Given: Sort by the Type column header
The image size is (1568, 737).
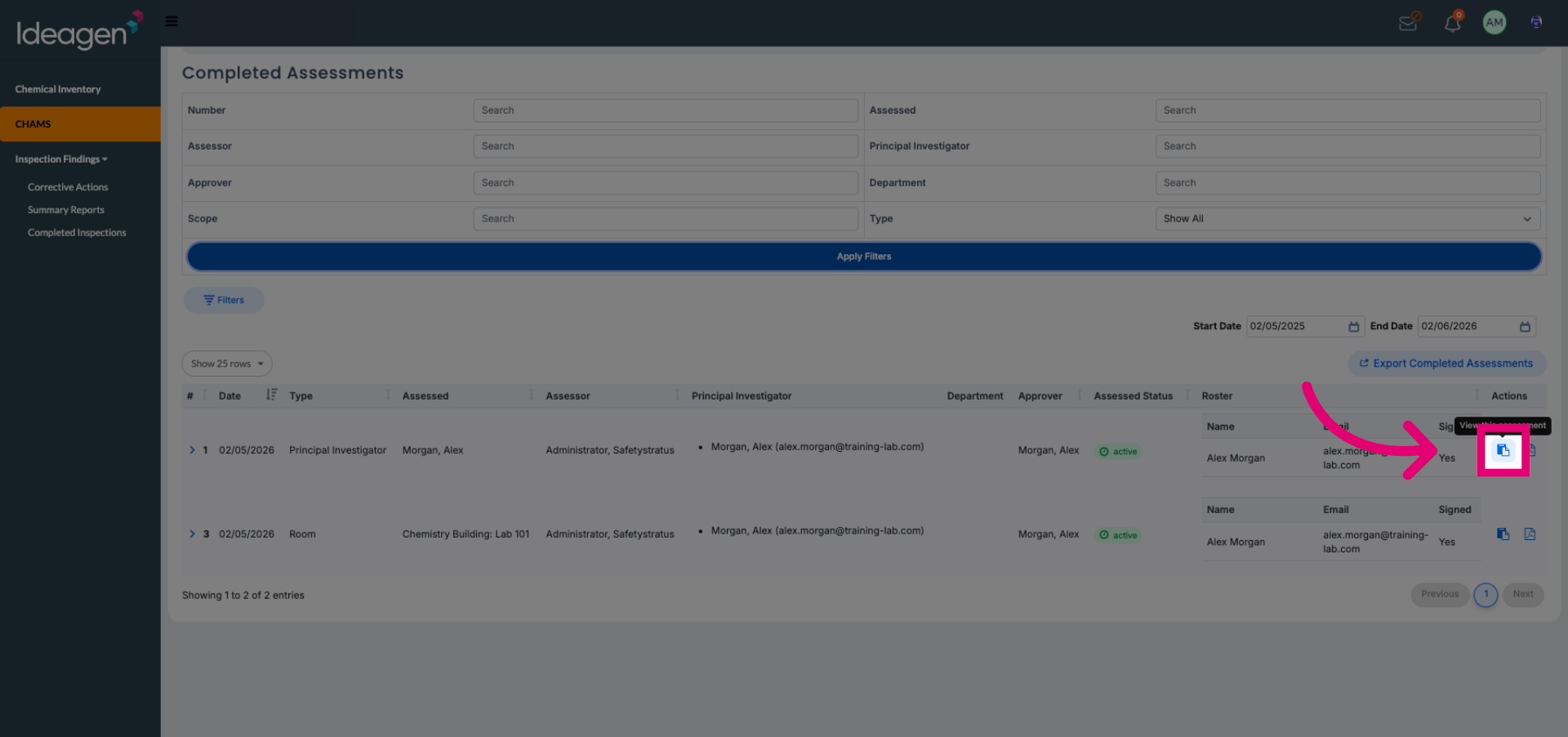Looking at the screenshot, I should pos(301,396).
